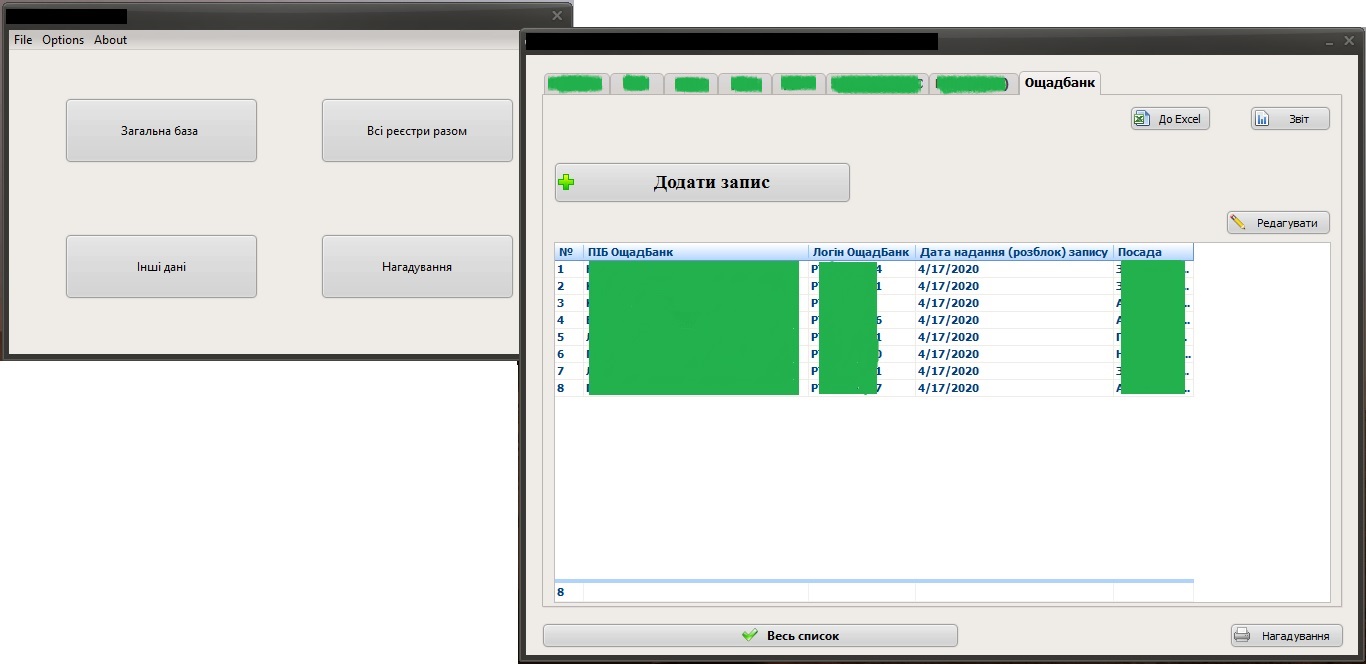
Task: Close the Ощадбанк records window
Action: (x=1349, y=41)
